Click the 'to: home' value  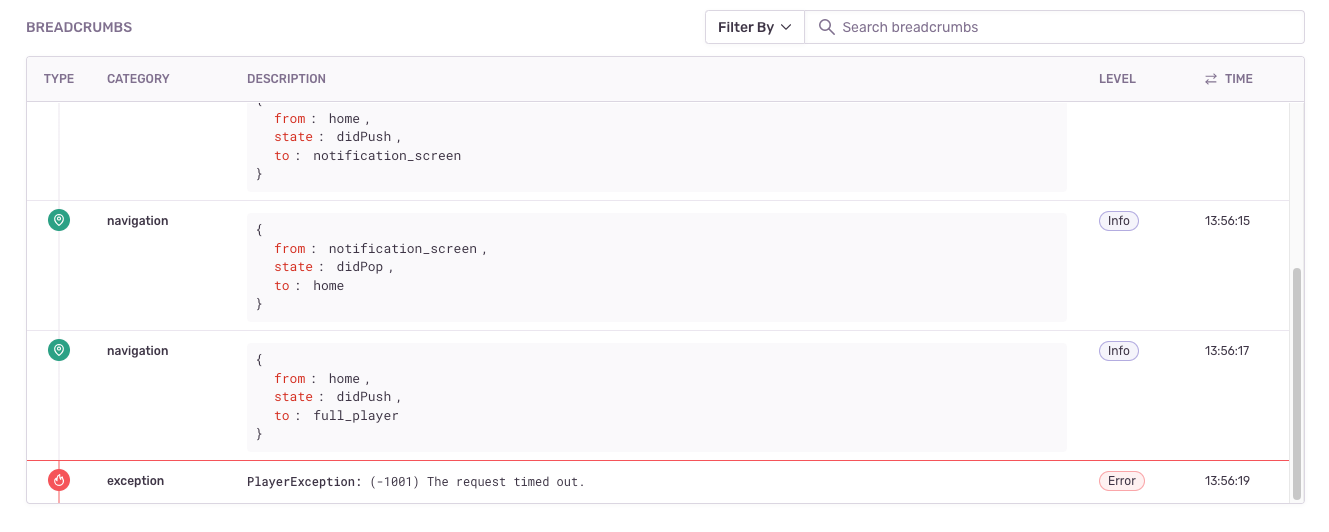click(x=328, y=286)
